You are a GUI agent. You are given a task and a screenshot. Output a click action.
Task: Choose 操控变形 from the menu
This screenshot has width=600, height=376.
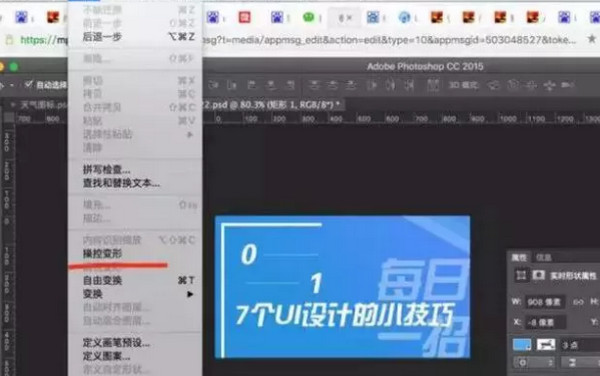[x=135, y=254]
